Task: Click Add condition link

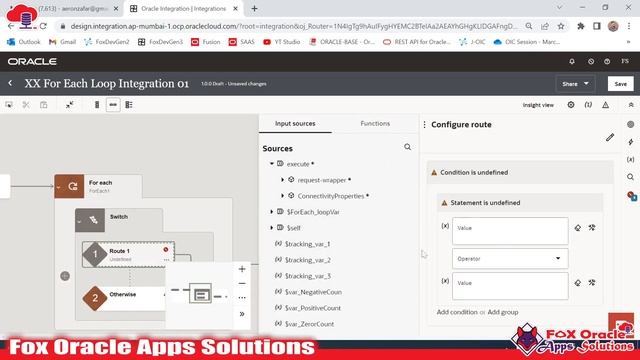Action: [x=457, y=312]
